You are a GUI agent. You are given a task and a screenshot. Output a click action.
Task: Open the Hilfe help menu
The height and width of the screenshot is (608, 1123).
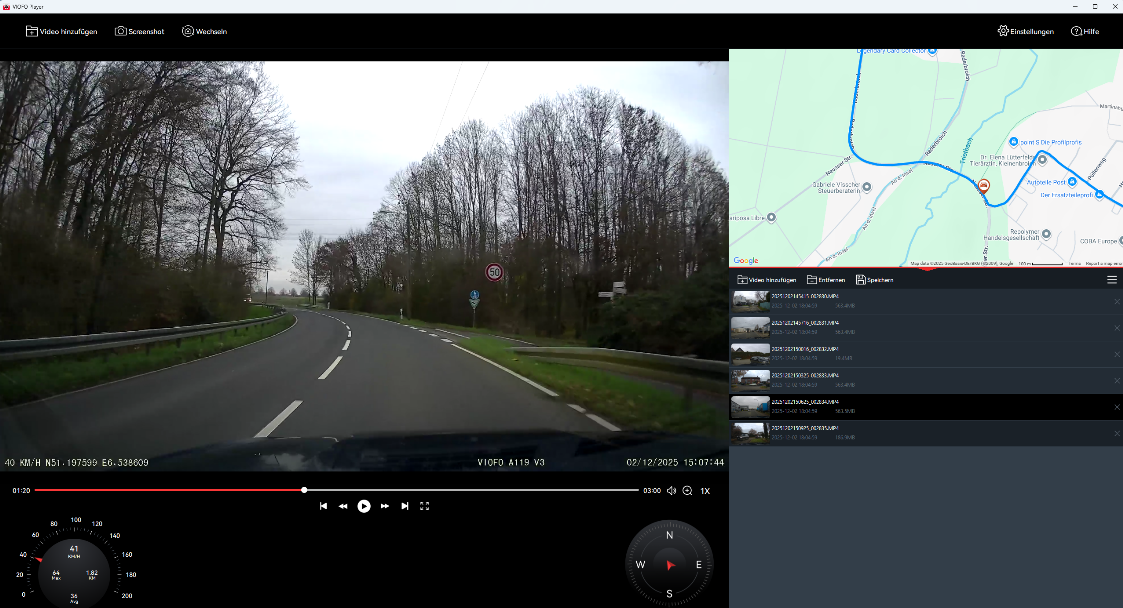[x=1084, y=31]
